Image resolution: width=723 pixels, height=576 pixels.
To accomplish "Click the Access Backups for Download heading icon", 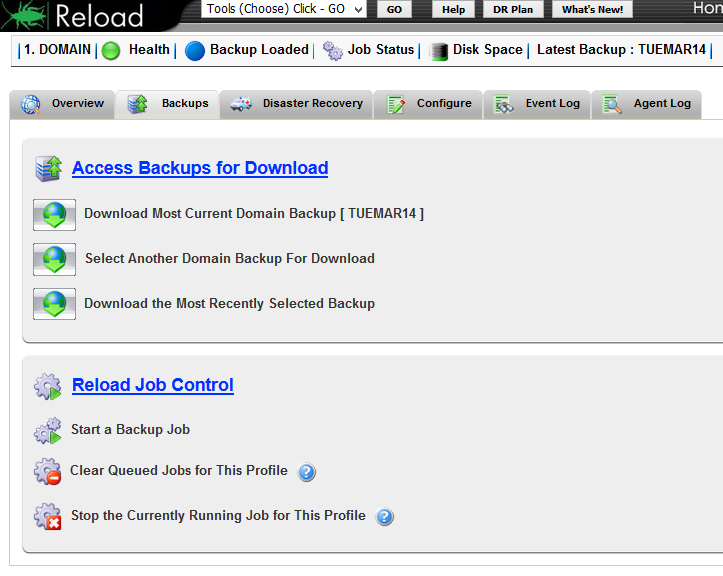I will [x=48, y=168].
